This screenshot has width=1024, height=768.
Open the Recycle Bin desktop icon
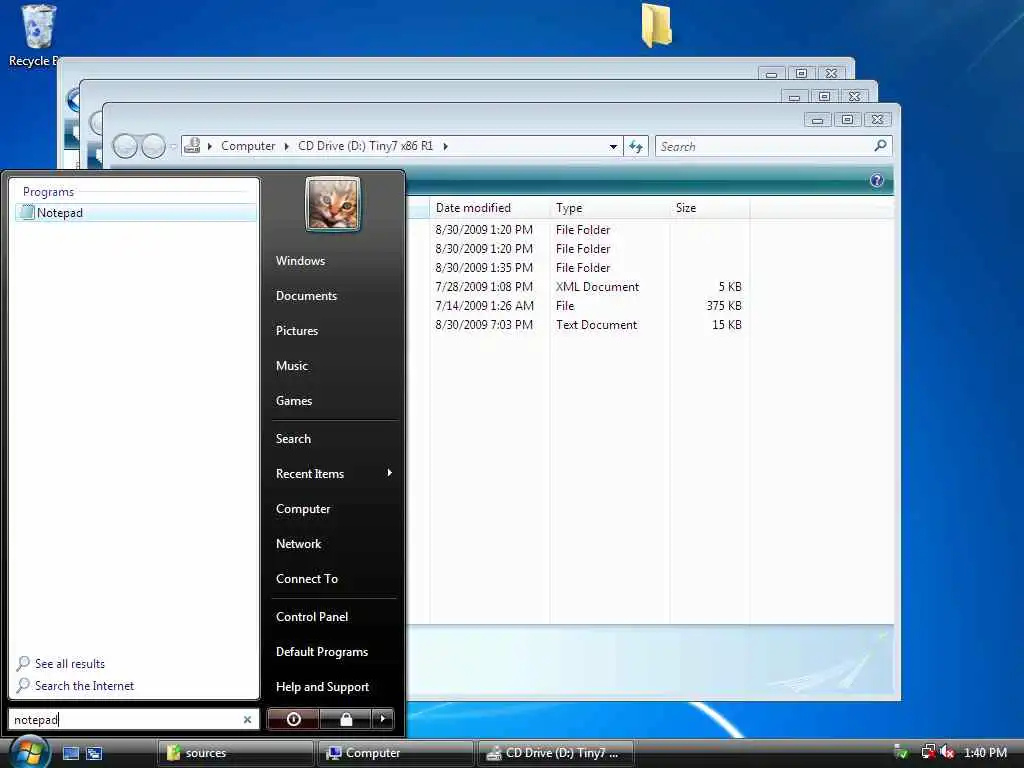point(36,36)
